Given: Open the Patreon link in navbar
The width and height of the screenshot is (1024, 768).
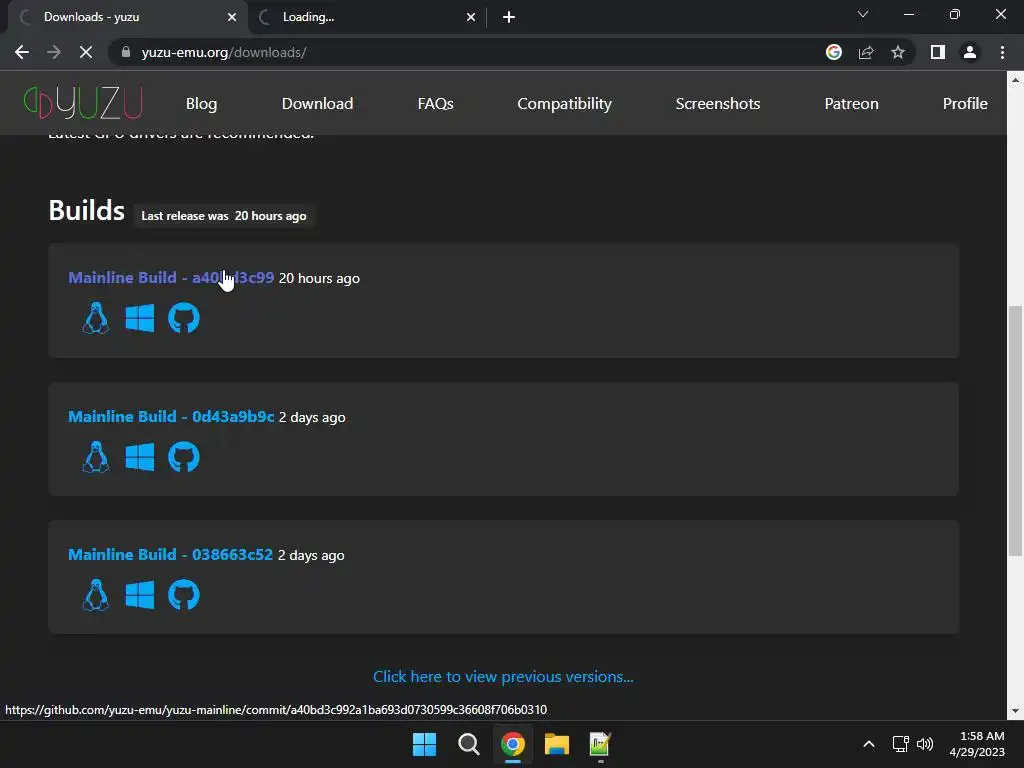Looking at the screenshot, I should coord(852,103).
